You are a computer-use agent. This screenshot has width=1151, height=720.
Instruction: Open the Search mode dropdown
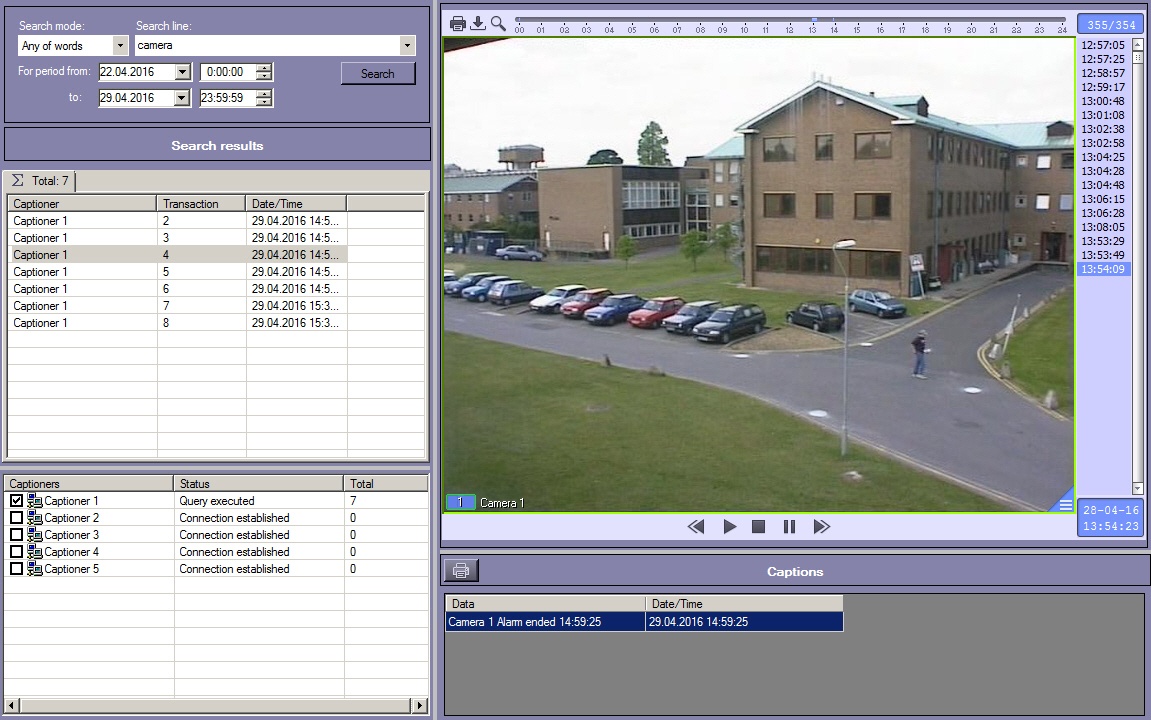(x=120, y=46)
